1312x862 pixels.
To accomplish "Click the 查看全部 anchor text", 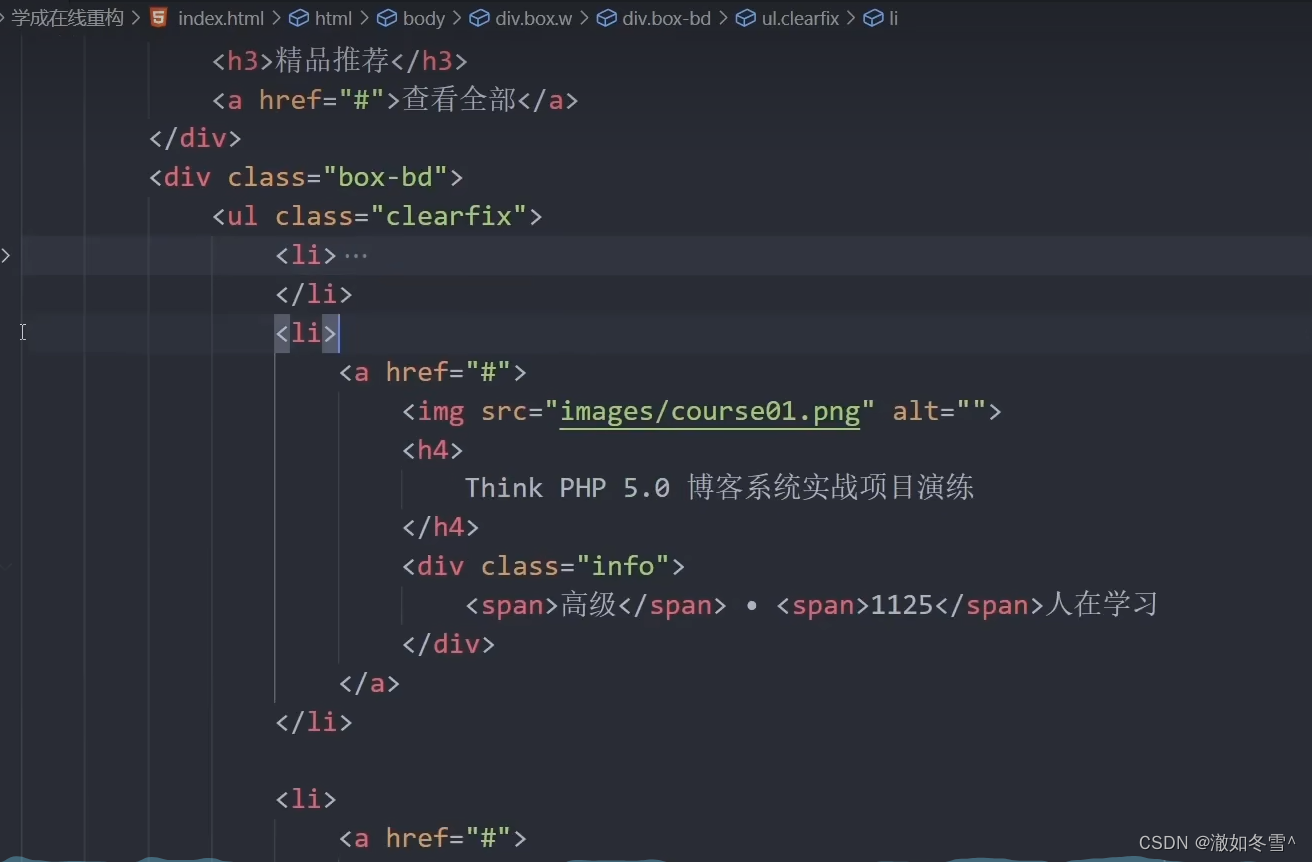I will tap(459, 100).
